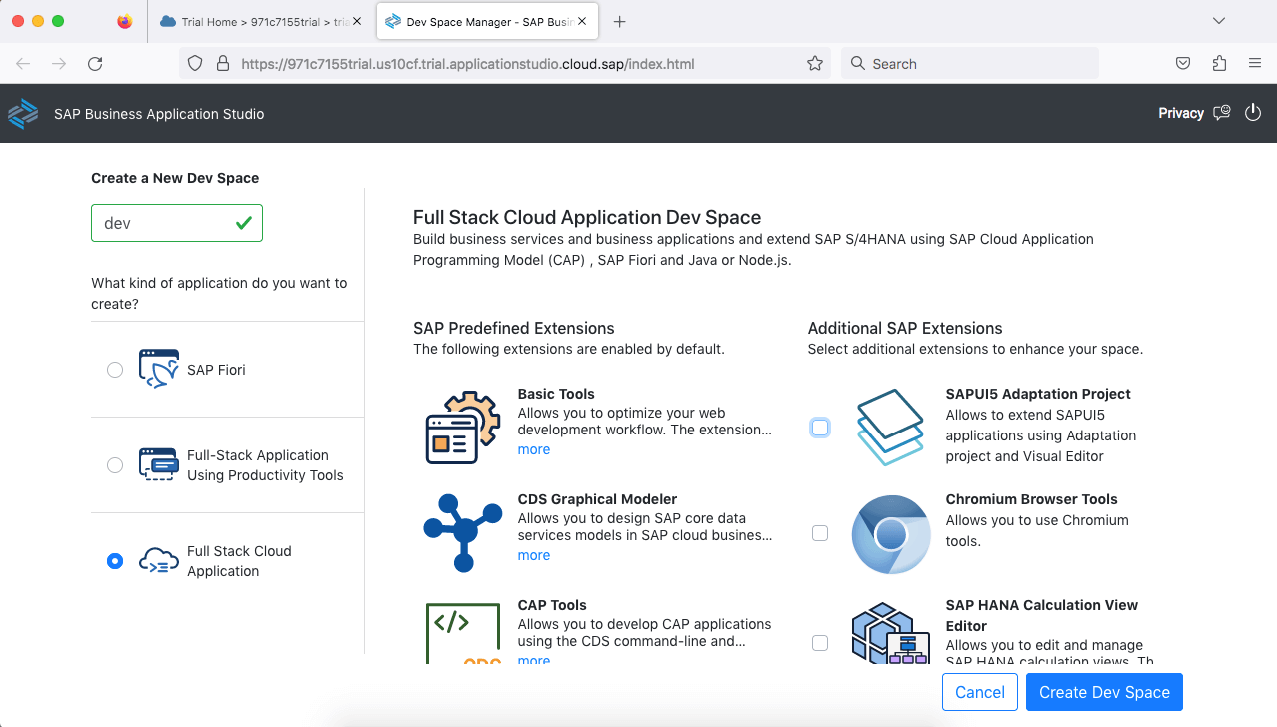Viewport: 1277px width, 727px height.
Task: Switch to the Trial Home tab
Action: 260,21
